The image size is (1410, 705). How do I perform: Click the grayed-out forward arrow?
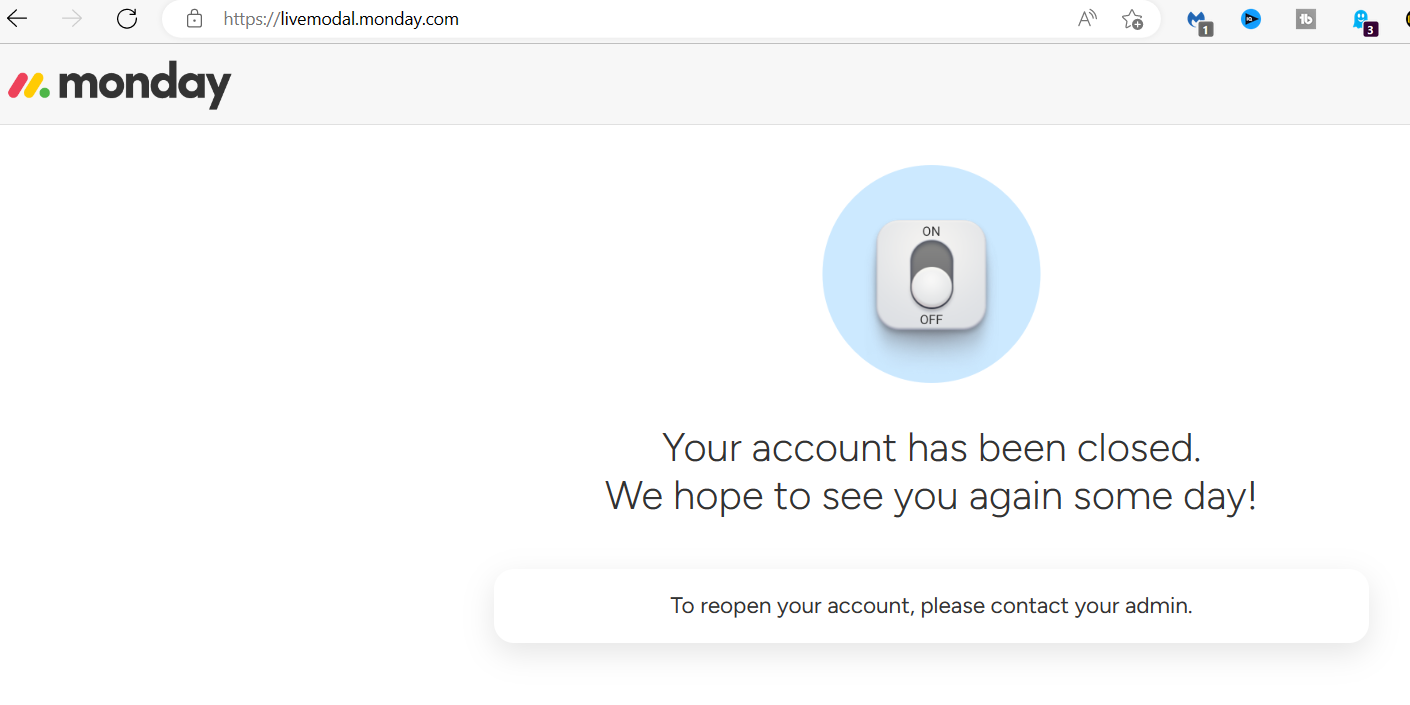72,18
